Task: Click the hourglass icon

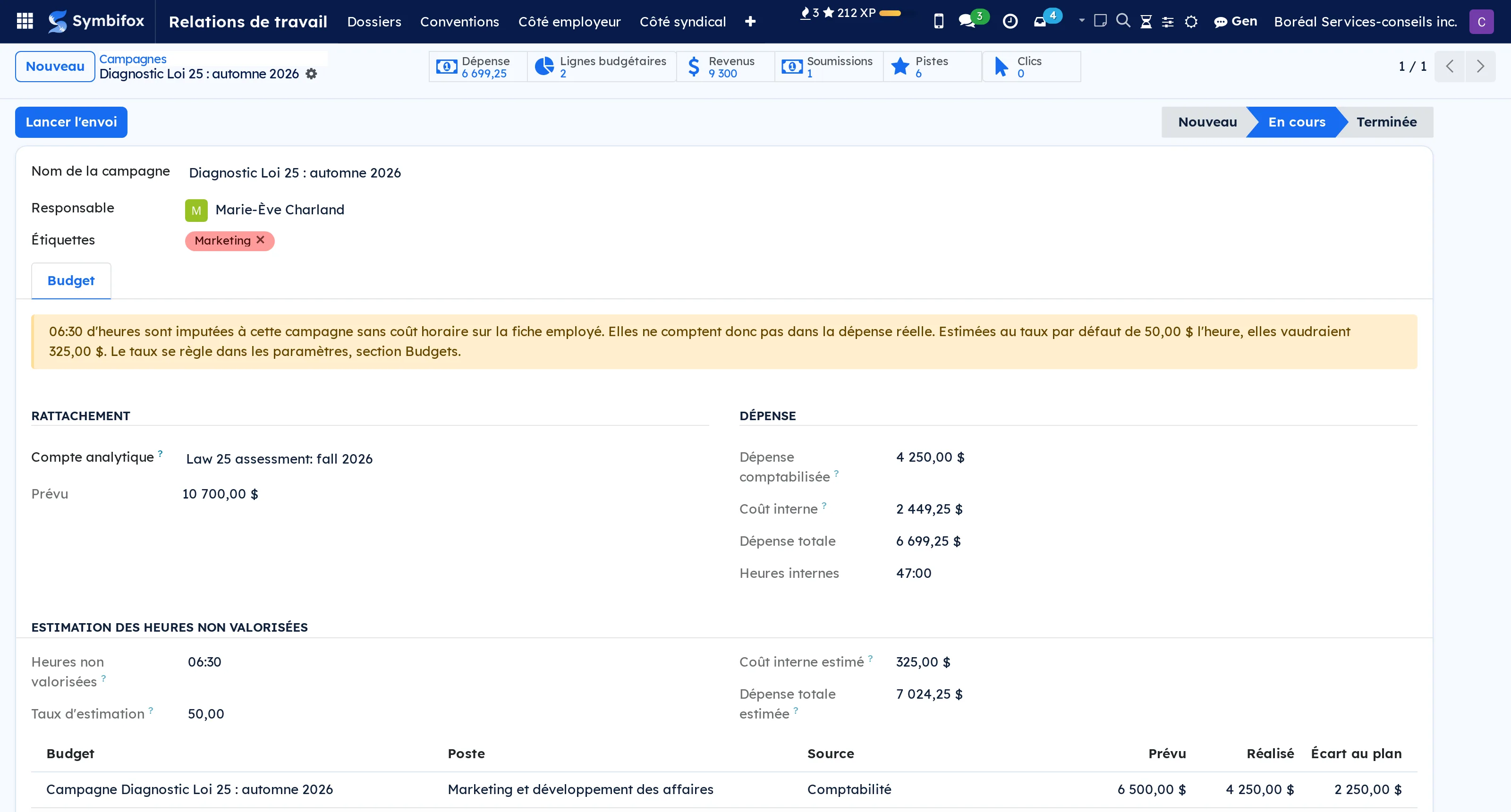Action: [x=1146, y=22]
